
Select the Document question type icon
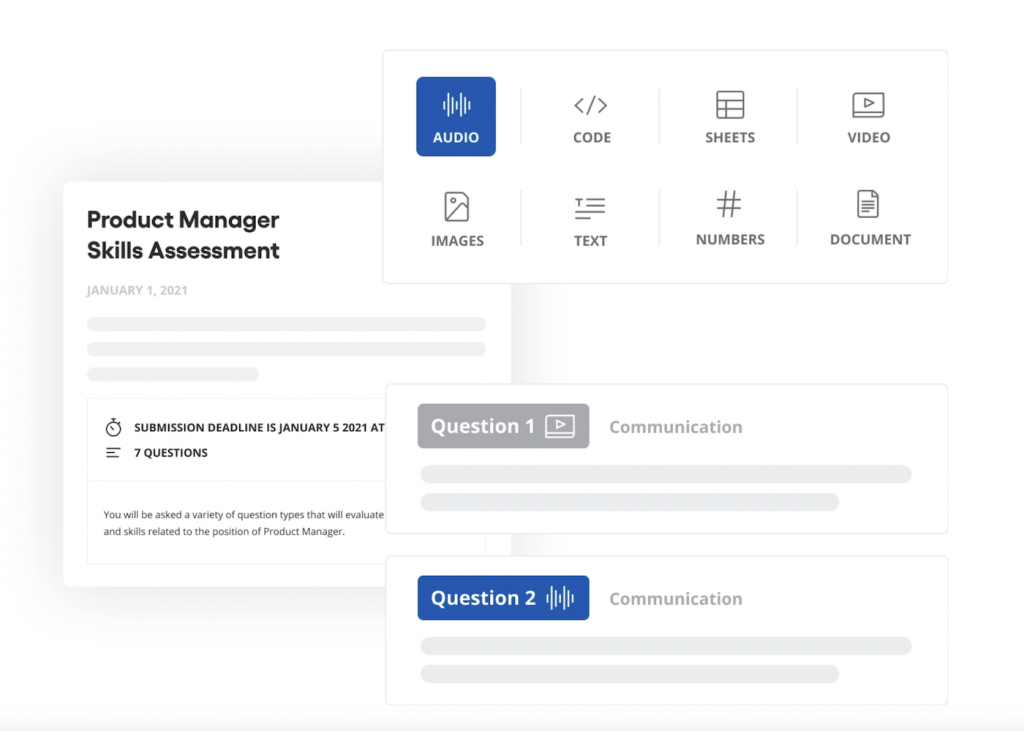868,204
